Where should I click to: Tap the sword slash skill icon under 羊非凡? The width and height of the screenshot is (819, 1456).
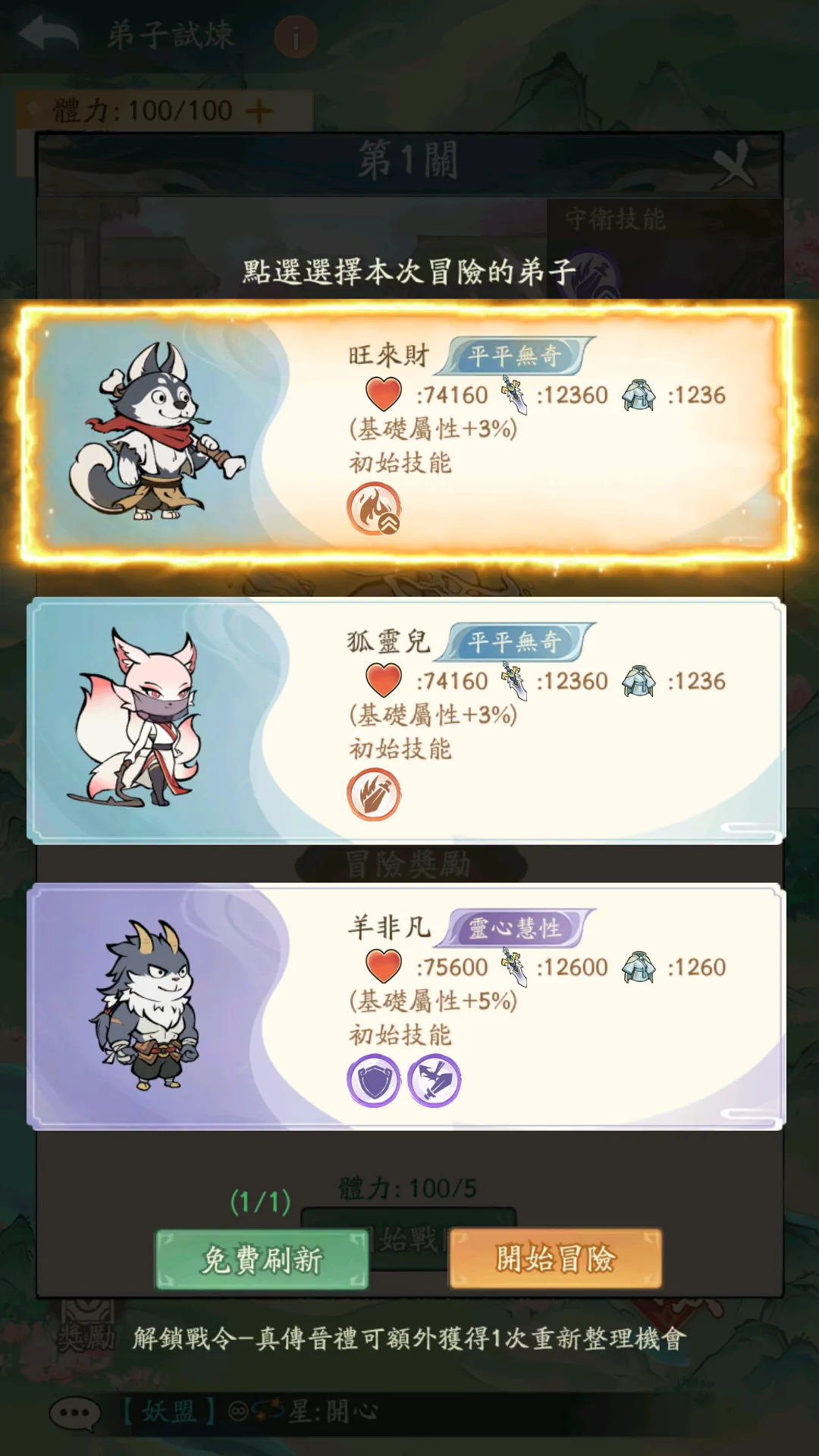pyautogui.click(x=434, y=1080)
